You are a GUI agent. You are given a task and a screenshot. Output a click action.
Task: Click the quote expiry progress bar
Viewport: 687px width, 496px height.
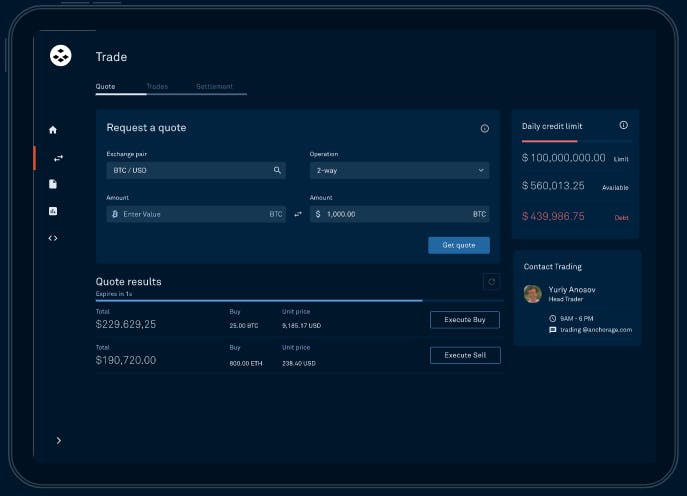click(300, 301)
